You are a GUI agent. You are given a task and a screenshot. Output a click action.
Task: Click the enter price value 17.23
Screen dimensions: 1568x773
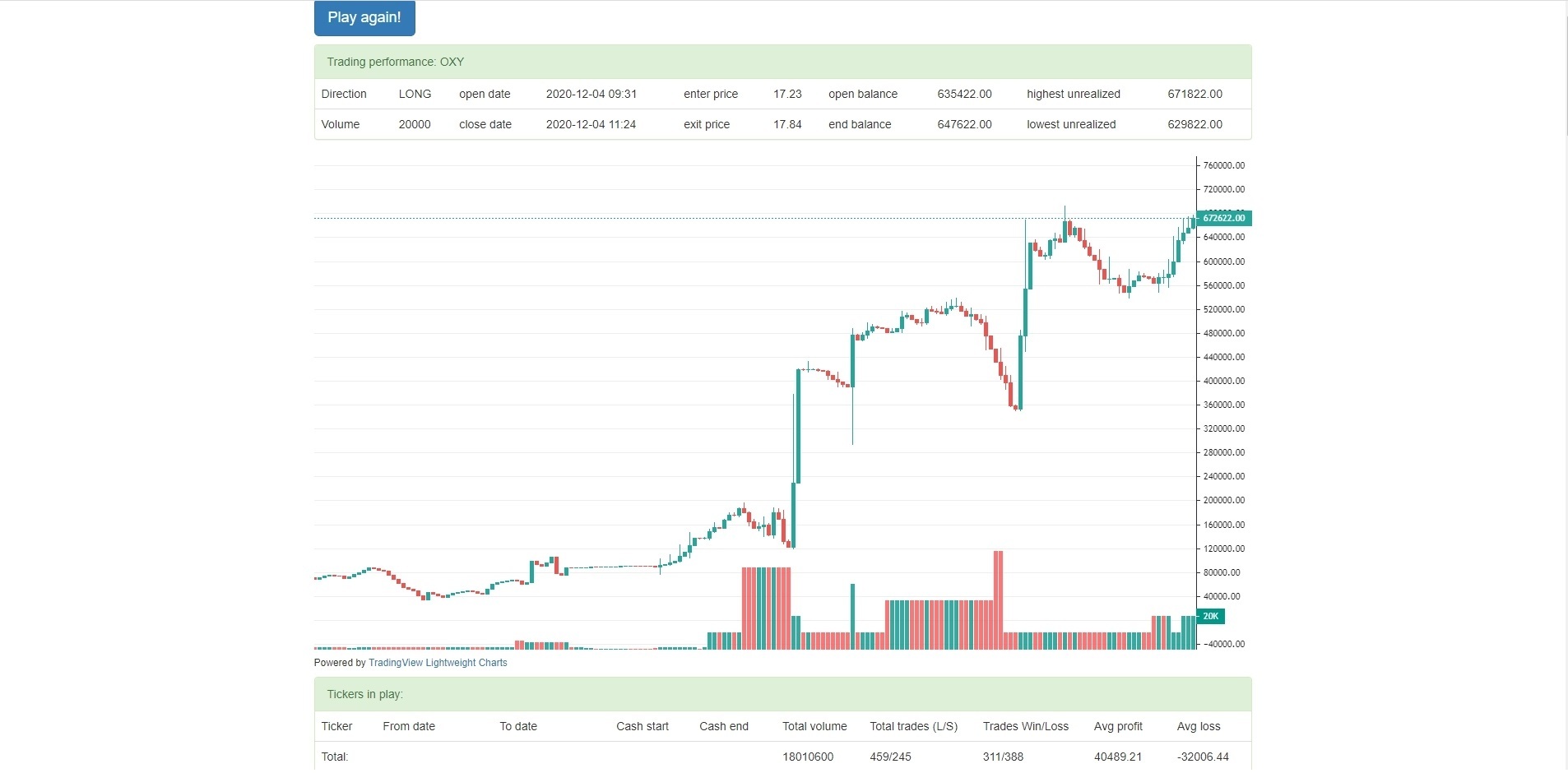point(787,94)
